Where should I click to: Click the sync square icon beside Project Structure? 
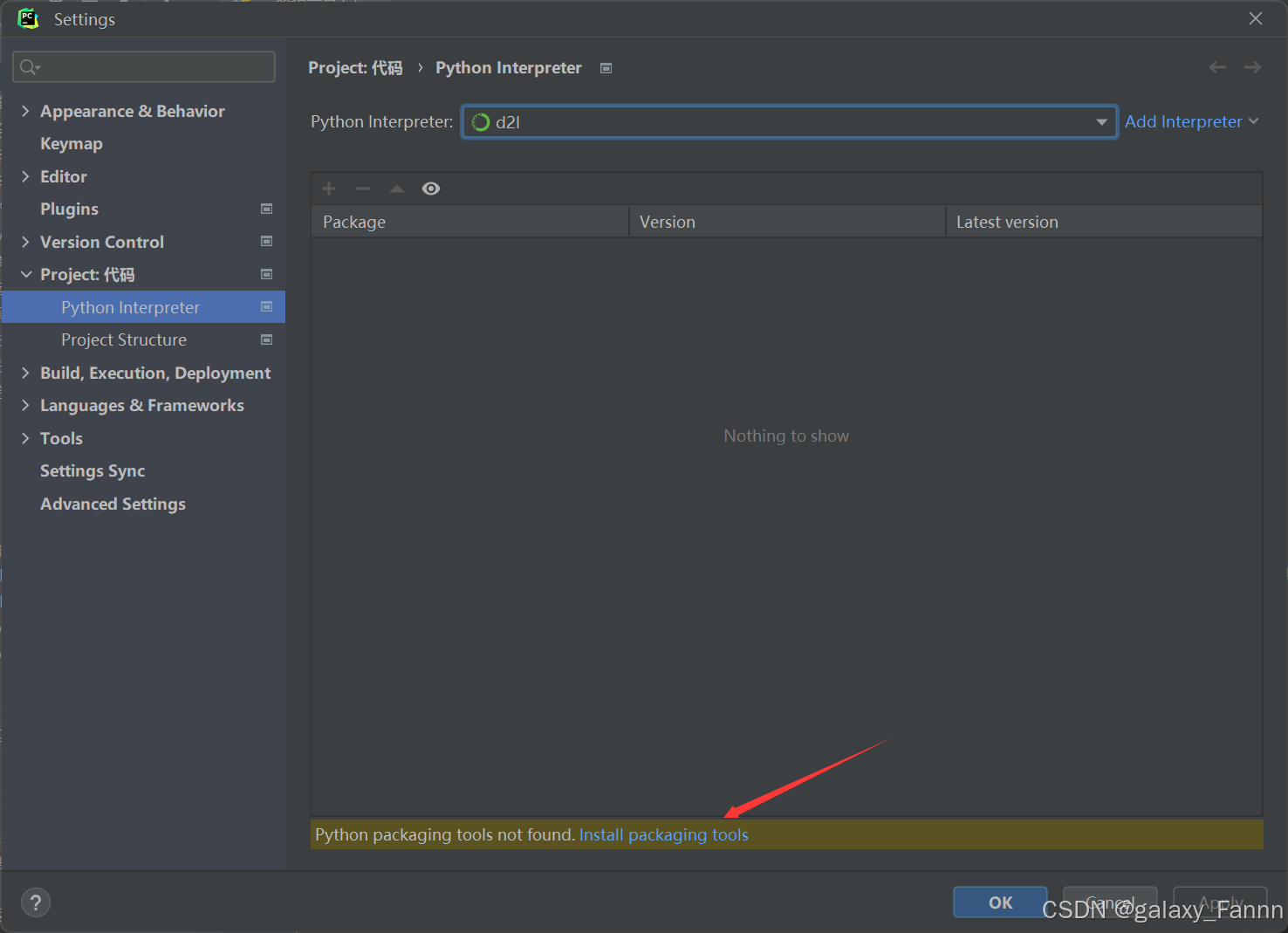(266, 340)
